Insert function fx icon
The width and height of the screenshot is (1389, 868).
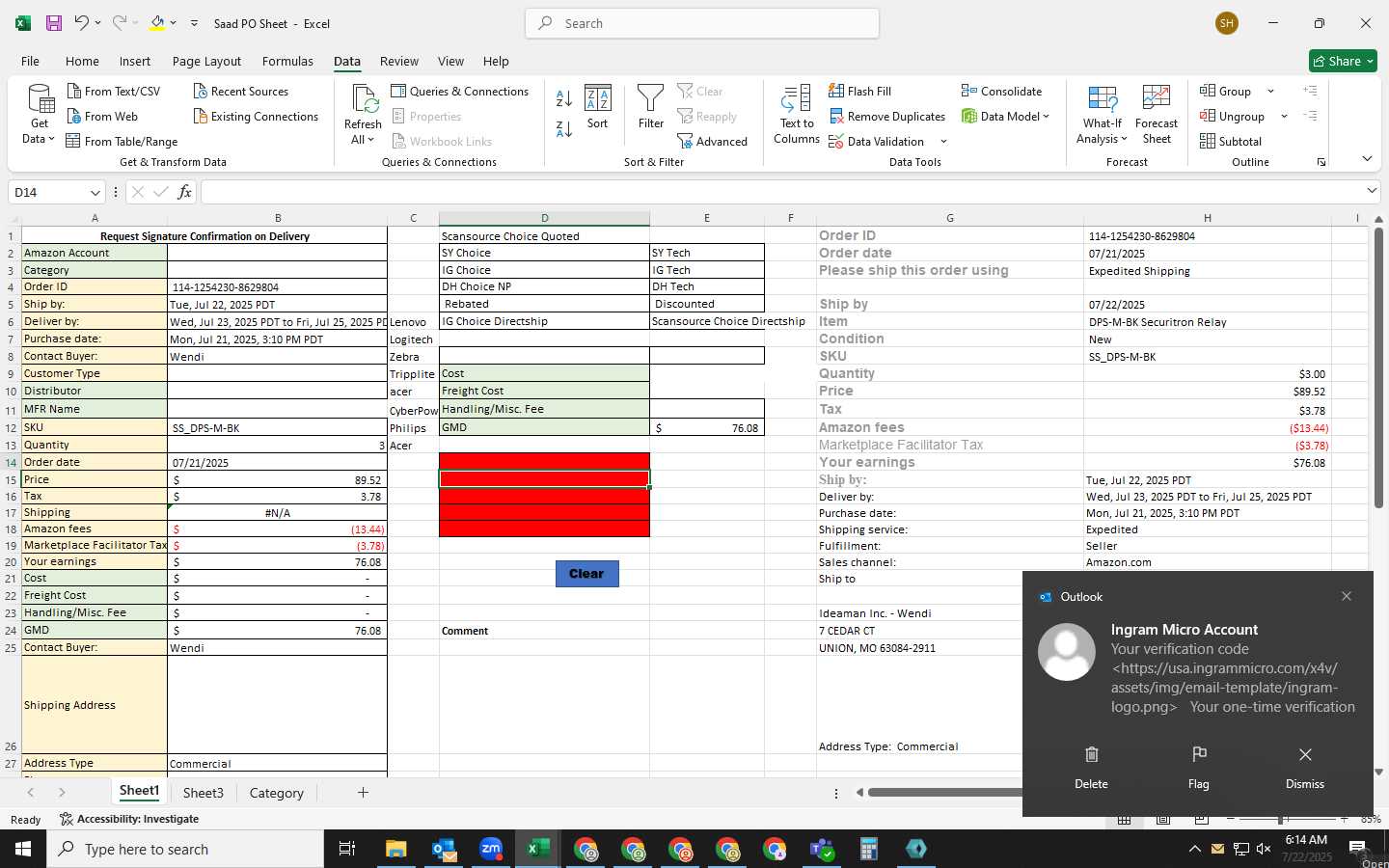(x=184, y=192)
